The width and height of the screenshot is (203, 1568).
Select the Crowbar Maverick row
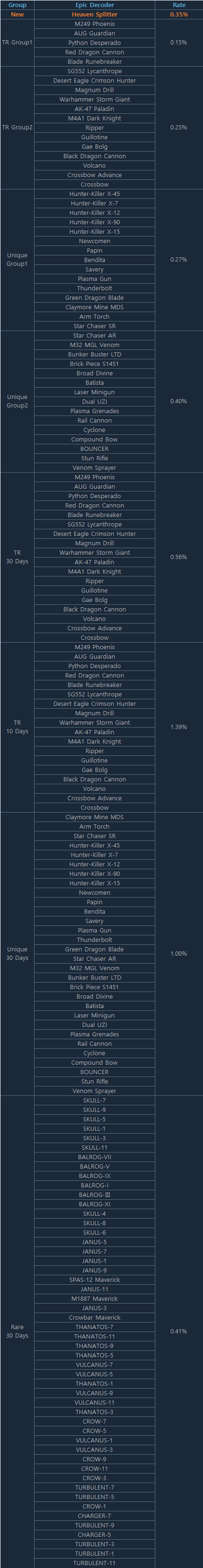pos(94,1317)
